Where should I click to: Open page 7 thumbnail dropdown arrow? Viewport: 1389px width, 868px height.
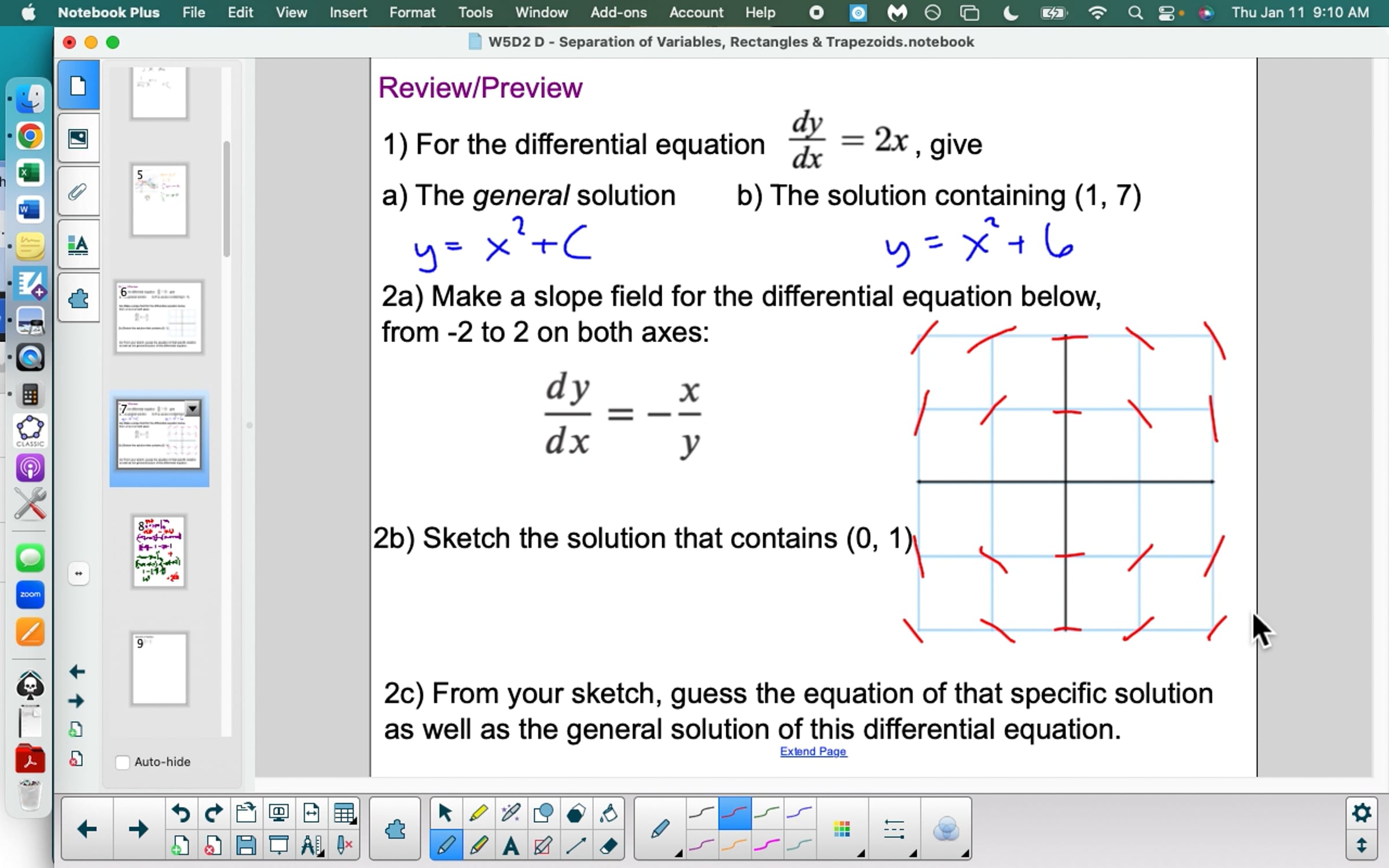(x=193, y=409)
